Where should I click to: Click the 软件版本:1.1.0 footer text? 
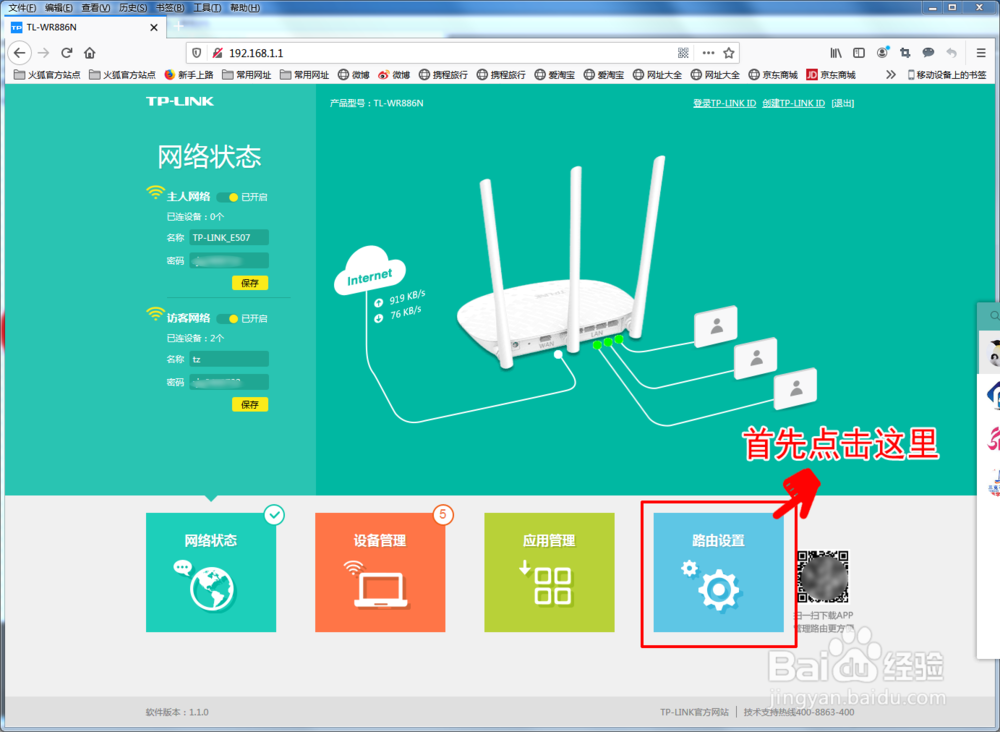177,712
